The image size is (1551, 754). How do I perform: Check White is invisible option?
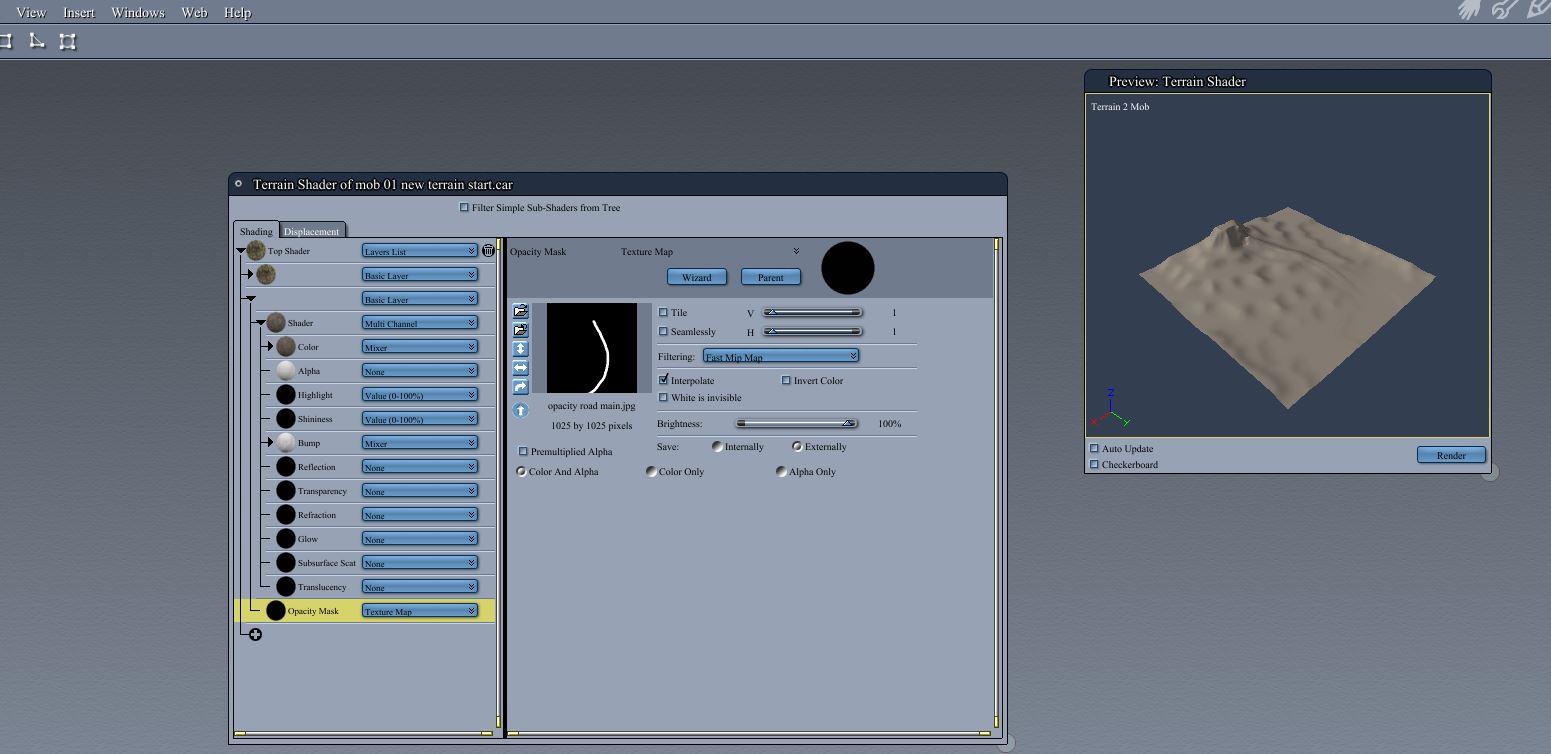[x=663, y=398]
